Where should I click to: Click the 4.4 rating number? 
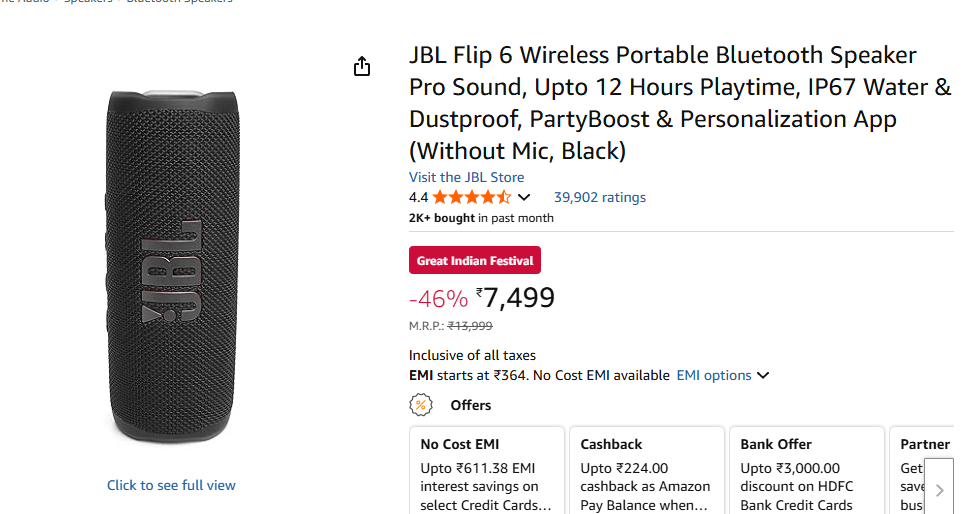click(418, 197)
